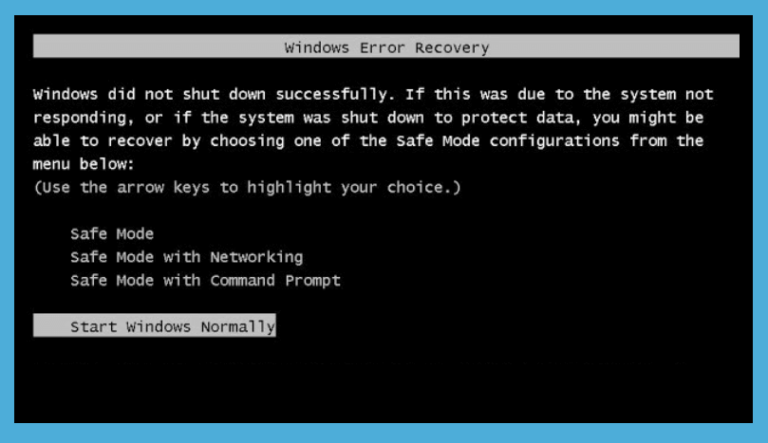The height and width of the screenshot is (443, 768).
Task: Click the words 'highlight your choice' in the hint
Action: coord(350,188)
